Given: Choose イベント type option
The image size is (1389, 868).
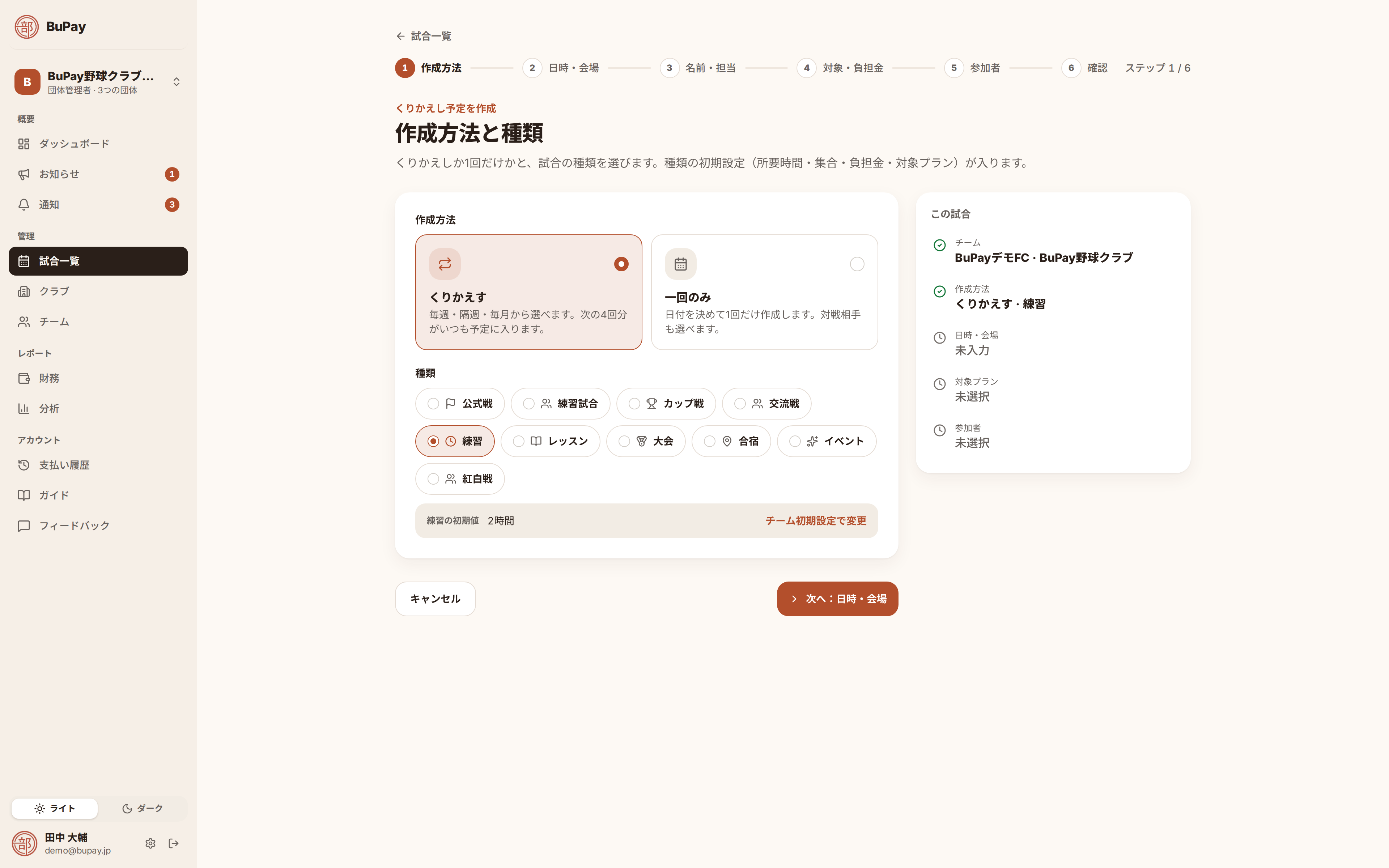Looking at the screenshot, I should tap(827, 441).
